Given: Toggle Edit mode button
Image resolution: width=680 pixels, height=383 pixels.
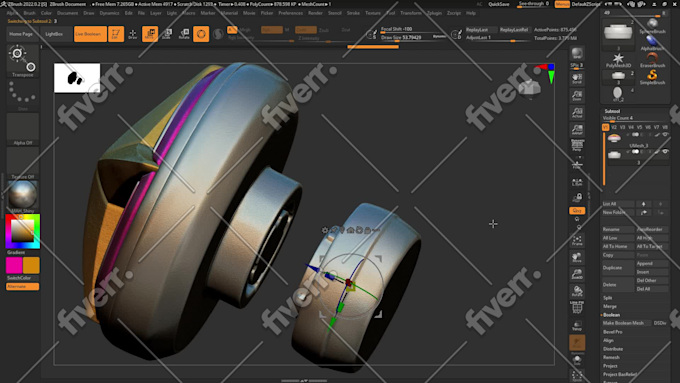Looking at the screenshot, I should point(116,34).
